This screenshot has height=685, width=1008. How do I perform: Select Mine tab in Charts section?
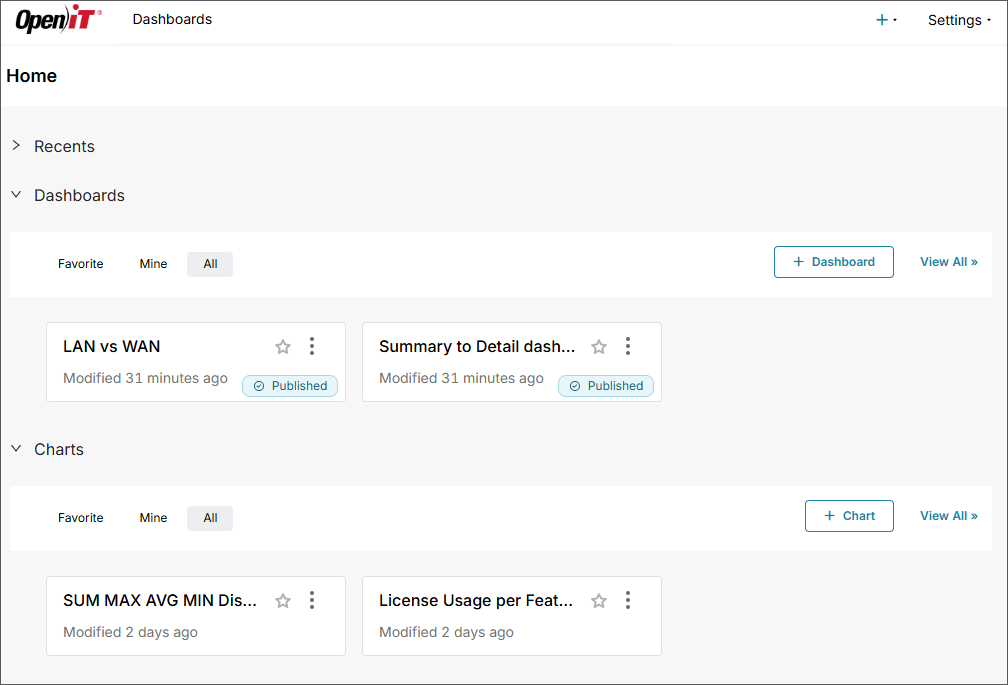pos(153,518)
